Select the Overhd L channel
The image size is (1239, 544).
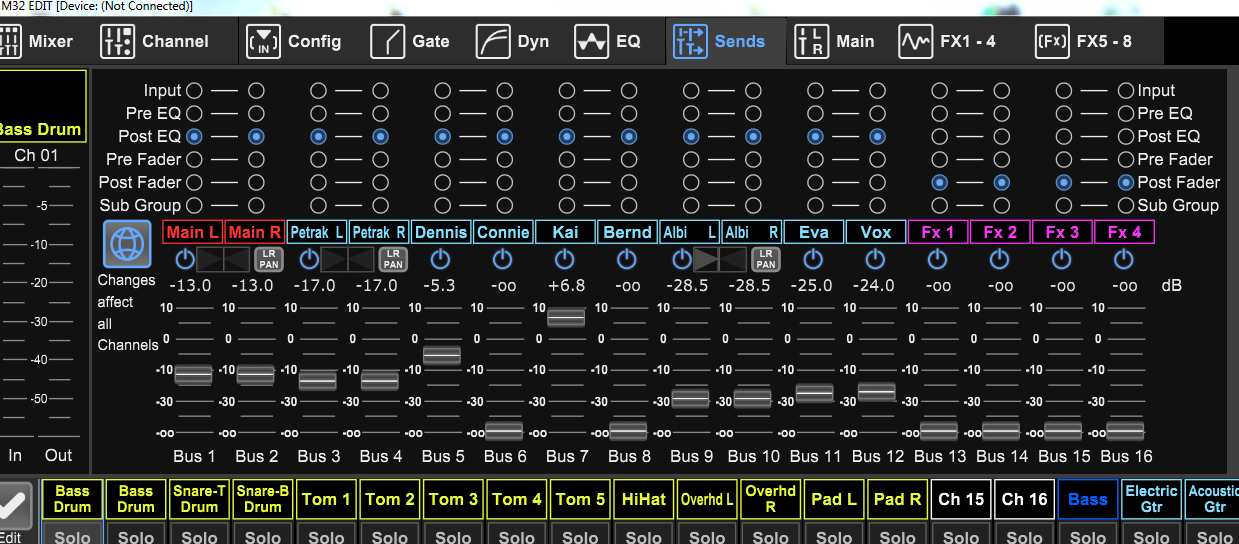click(707, 499)
